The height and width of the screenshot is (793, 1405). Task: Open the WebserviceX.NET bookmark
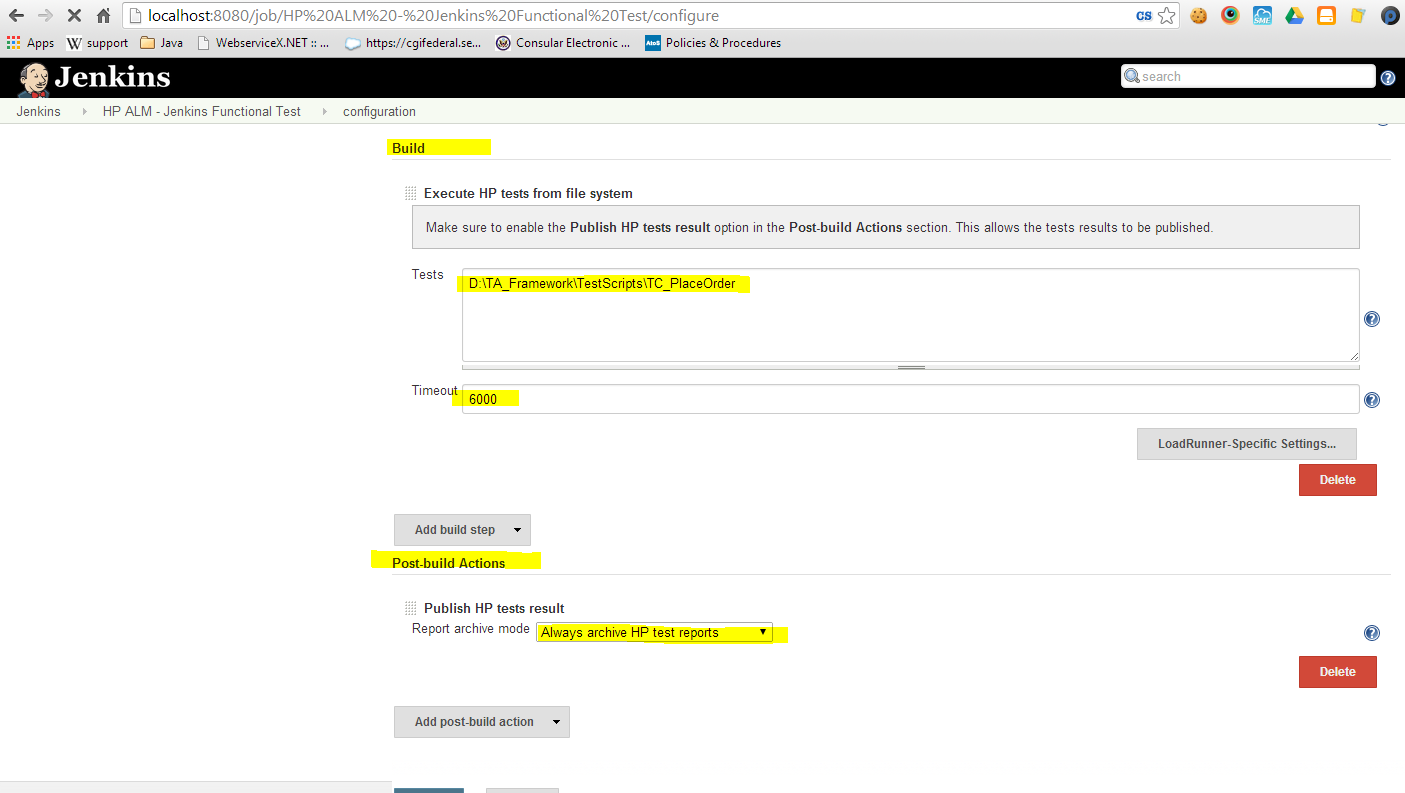[263, 43]
